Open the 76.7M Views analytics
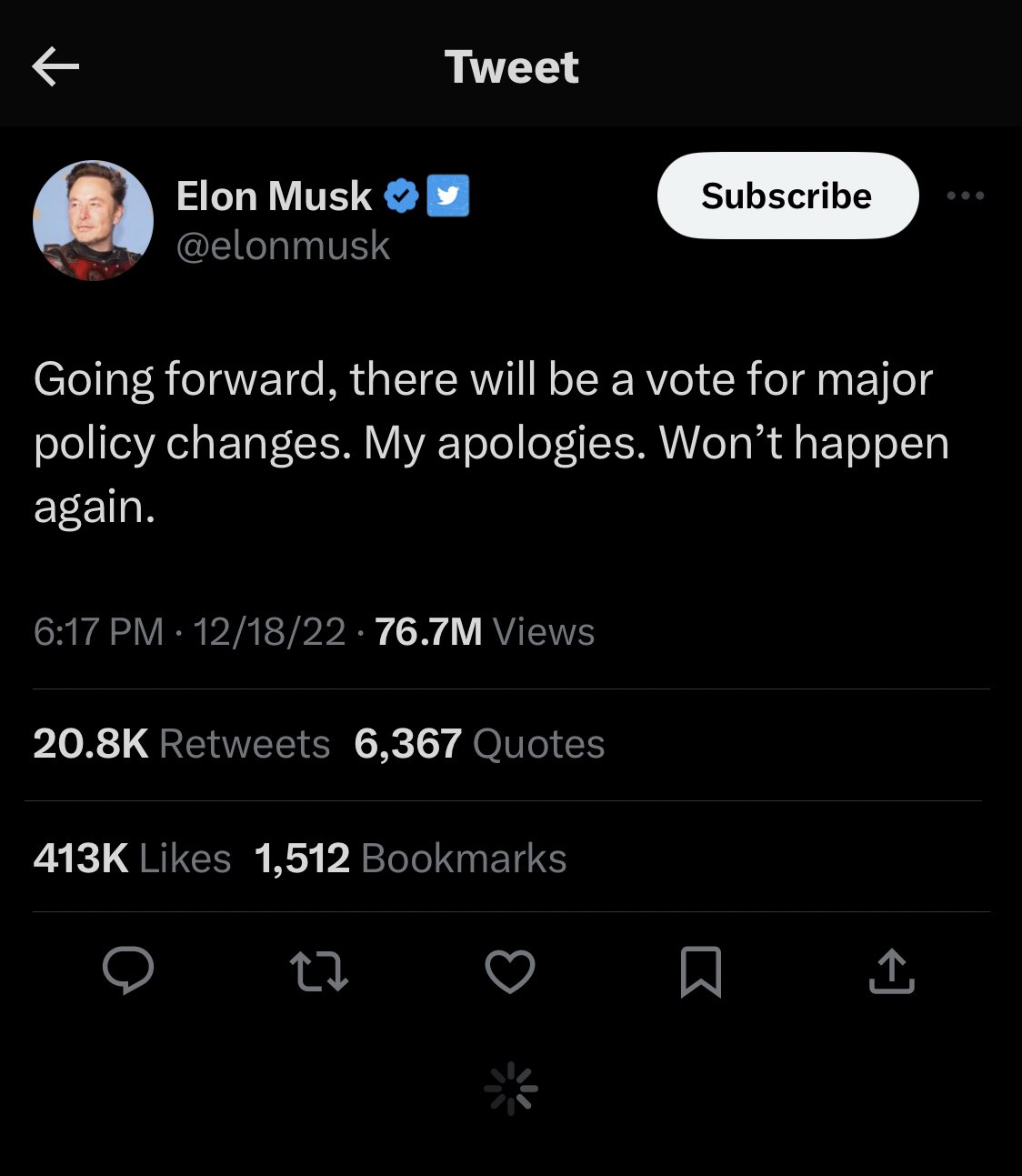 (485, 631)
